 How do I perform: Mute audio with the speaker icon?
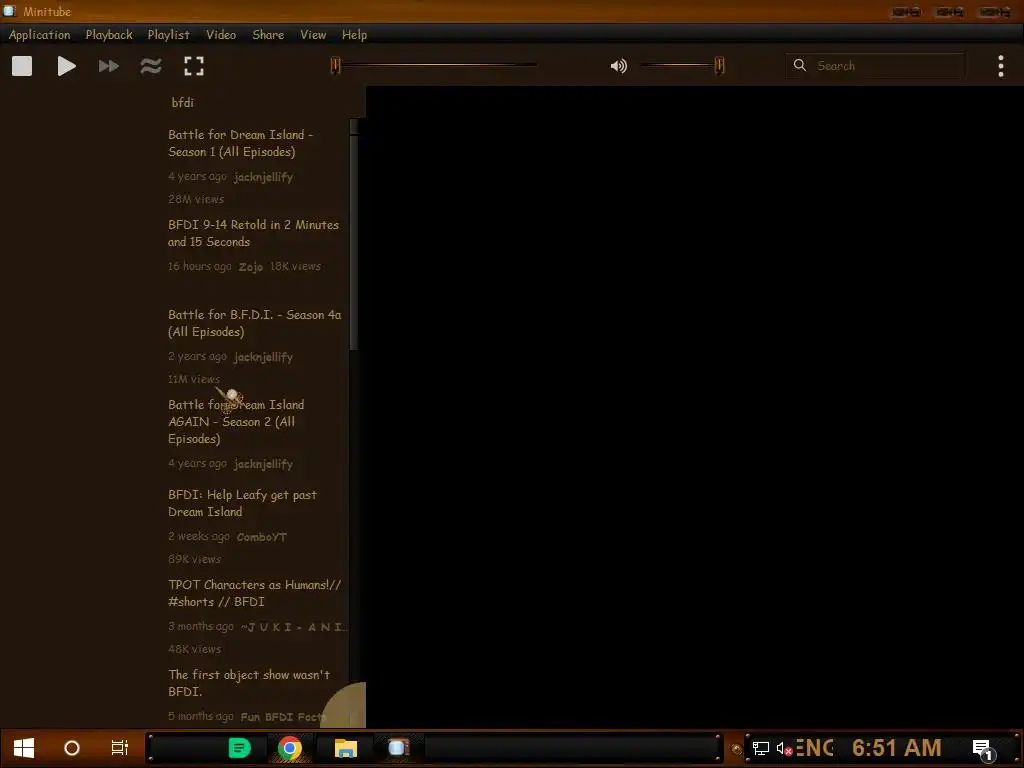coord(618,66)
